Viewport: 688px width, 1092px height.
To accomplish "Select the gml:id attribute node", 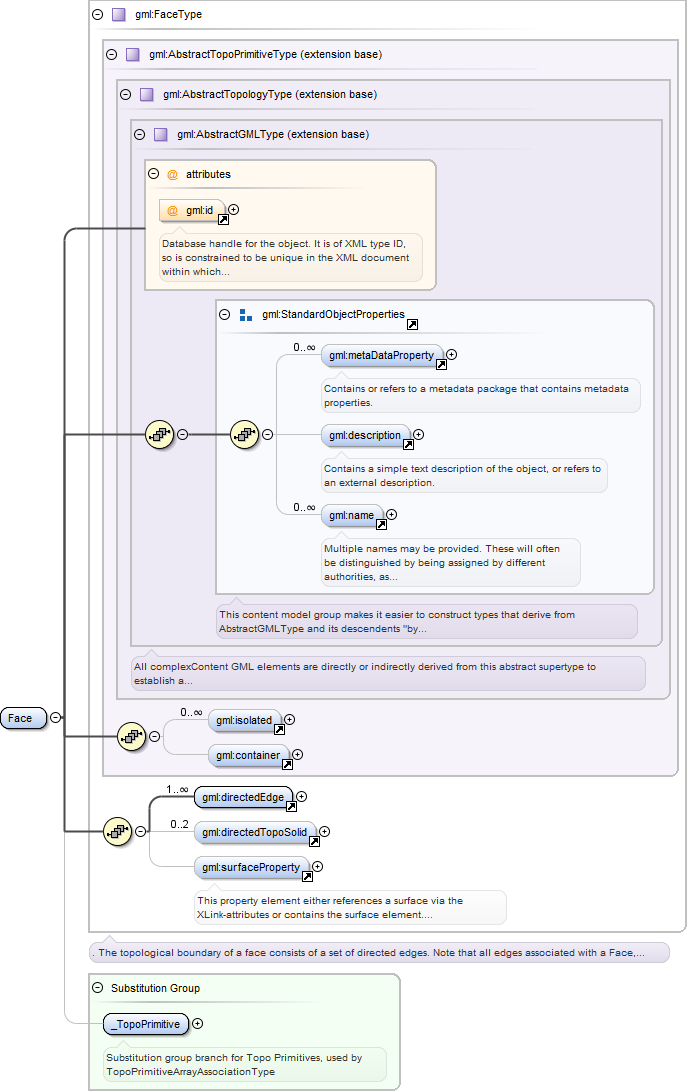I will coord(192,210).
